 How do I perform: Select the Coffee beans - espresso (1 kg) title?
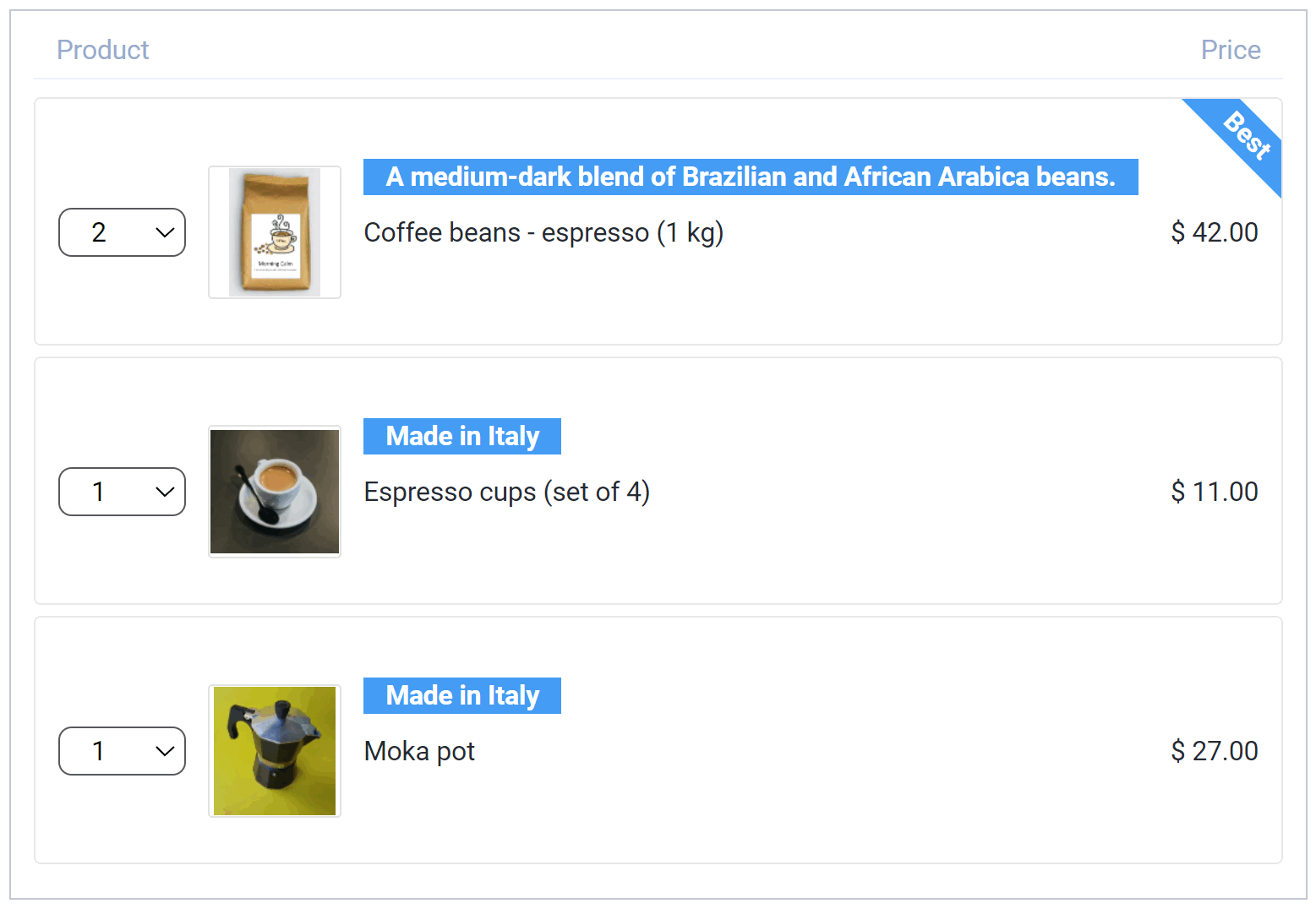click(x=543, y=232)
